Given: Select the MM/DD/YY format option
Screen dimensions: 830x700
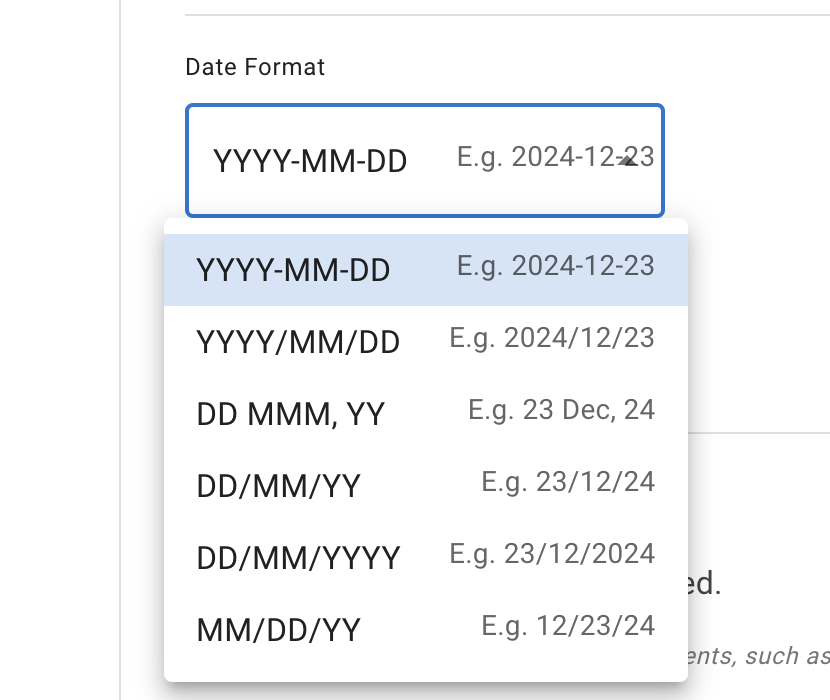Looking at the screenshot, I should pyautogui.click(x=278, y=629).
